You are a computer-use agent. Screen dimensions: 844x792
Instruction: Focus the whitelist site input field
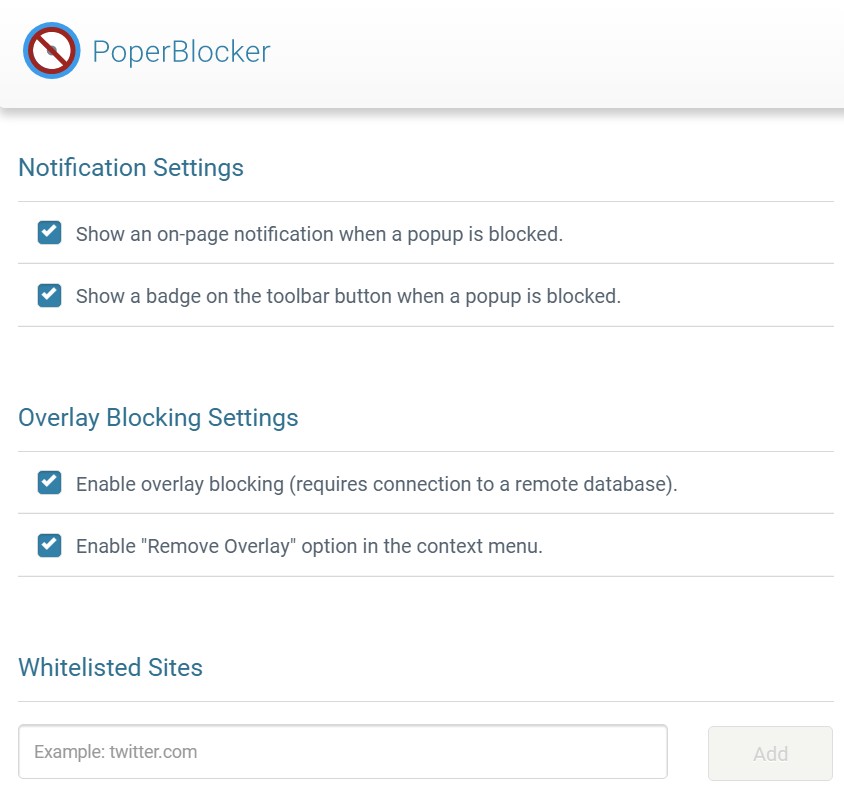tap(342, 752)
